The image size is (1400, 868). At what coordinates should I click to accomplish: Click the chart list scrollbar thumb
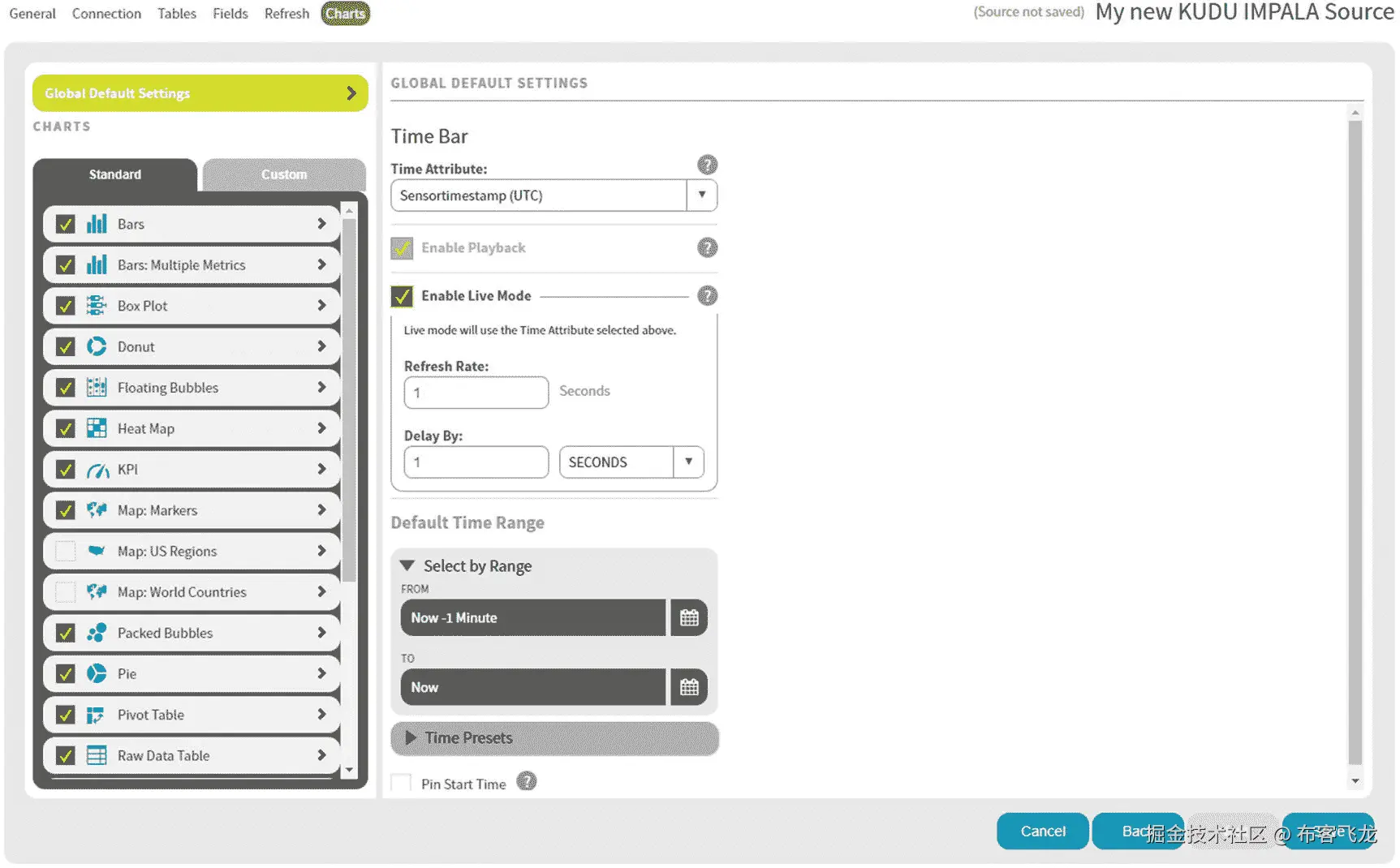[349, 401]
